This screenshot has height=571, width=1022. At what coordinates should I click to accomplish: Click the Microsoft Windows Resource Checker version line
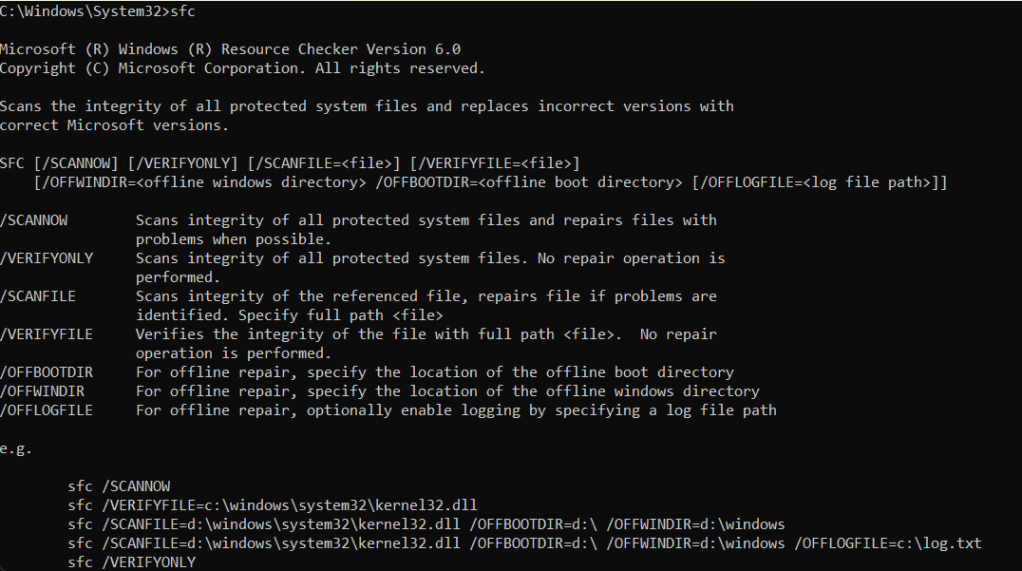230,49
